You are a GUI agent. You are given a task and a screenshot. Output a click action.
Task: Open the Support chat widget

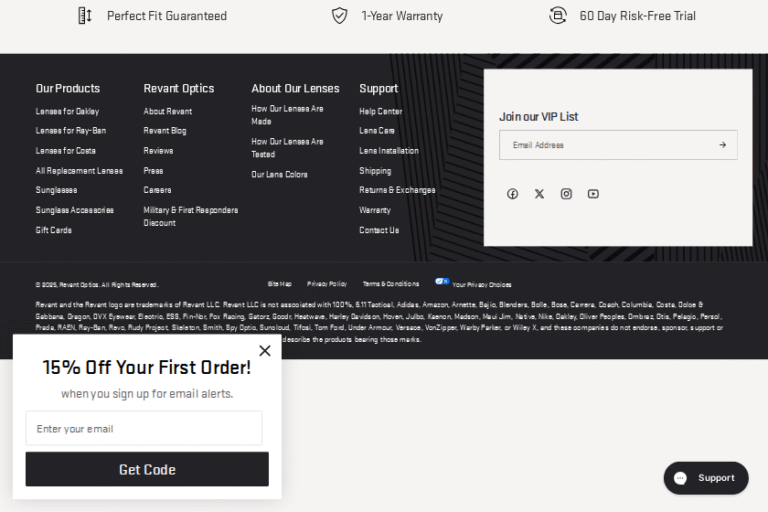705,478
